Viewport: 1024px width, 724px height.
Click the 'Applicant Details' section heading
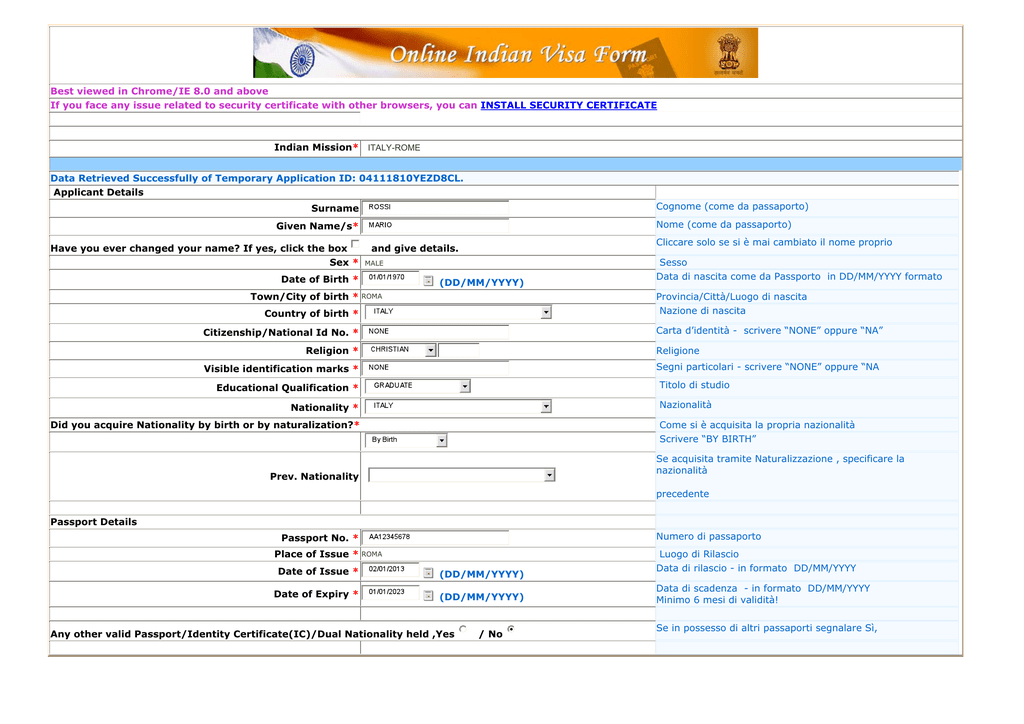99,193
